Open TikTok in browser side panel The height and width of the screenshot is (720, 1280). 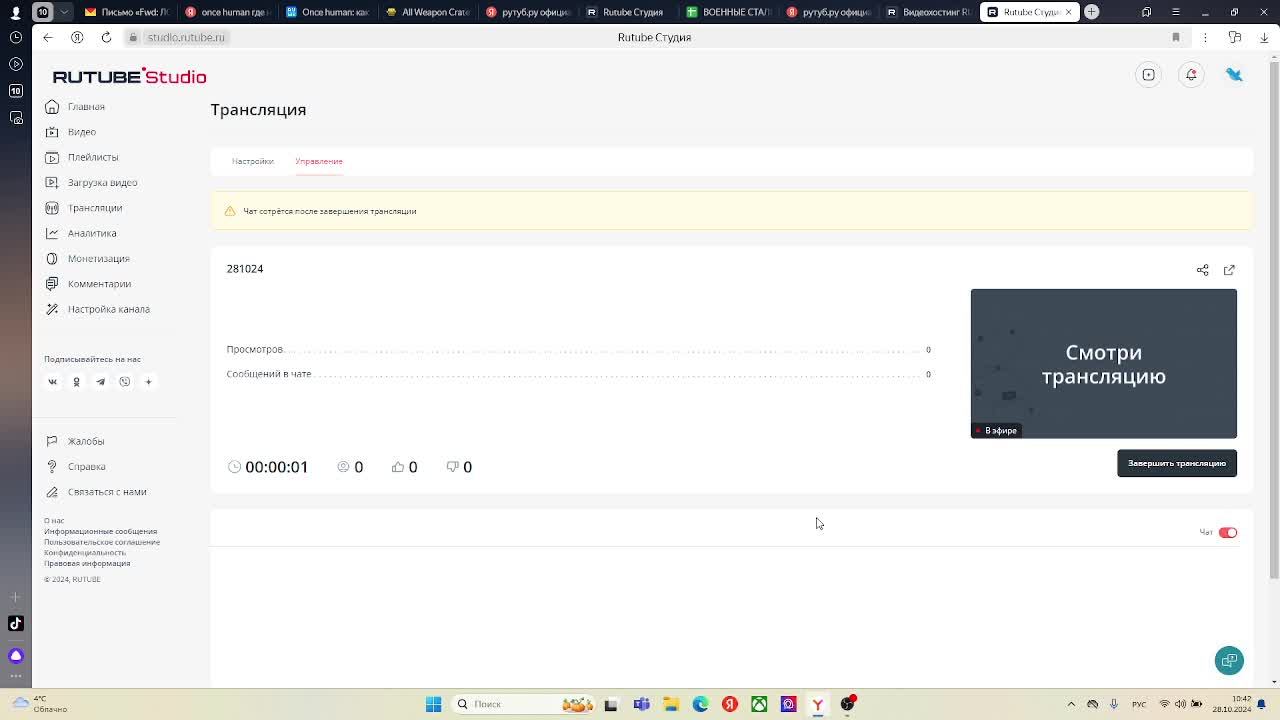click(x=15, y=623)
